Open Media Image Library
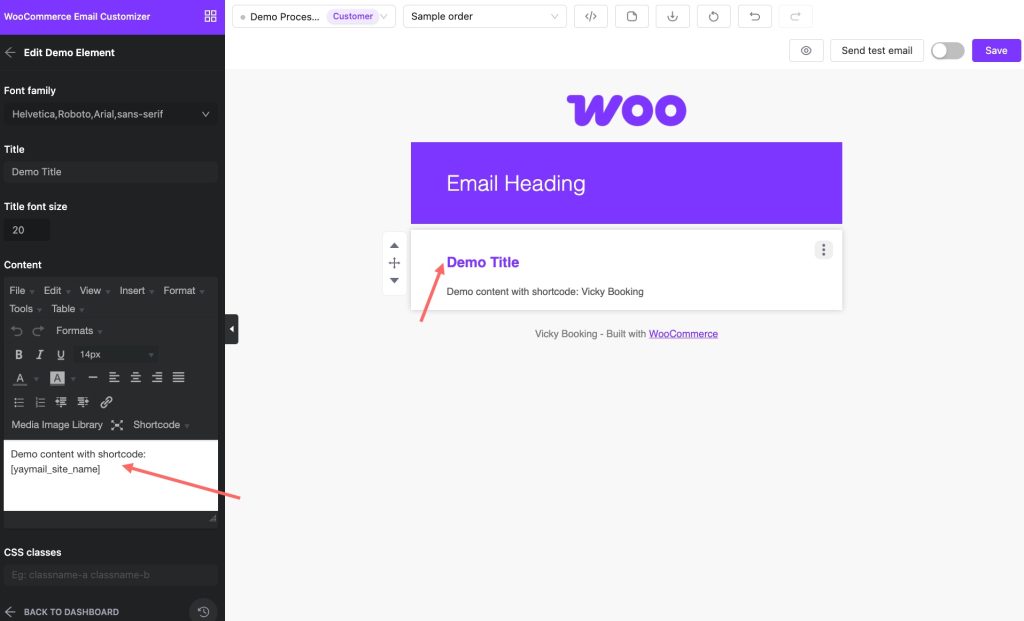The height and width of the screenshot is (621, 1024). tap(57, 425)
